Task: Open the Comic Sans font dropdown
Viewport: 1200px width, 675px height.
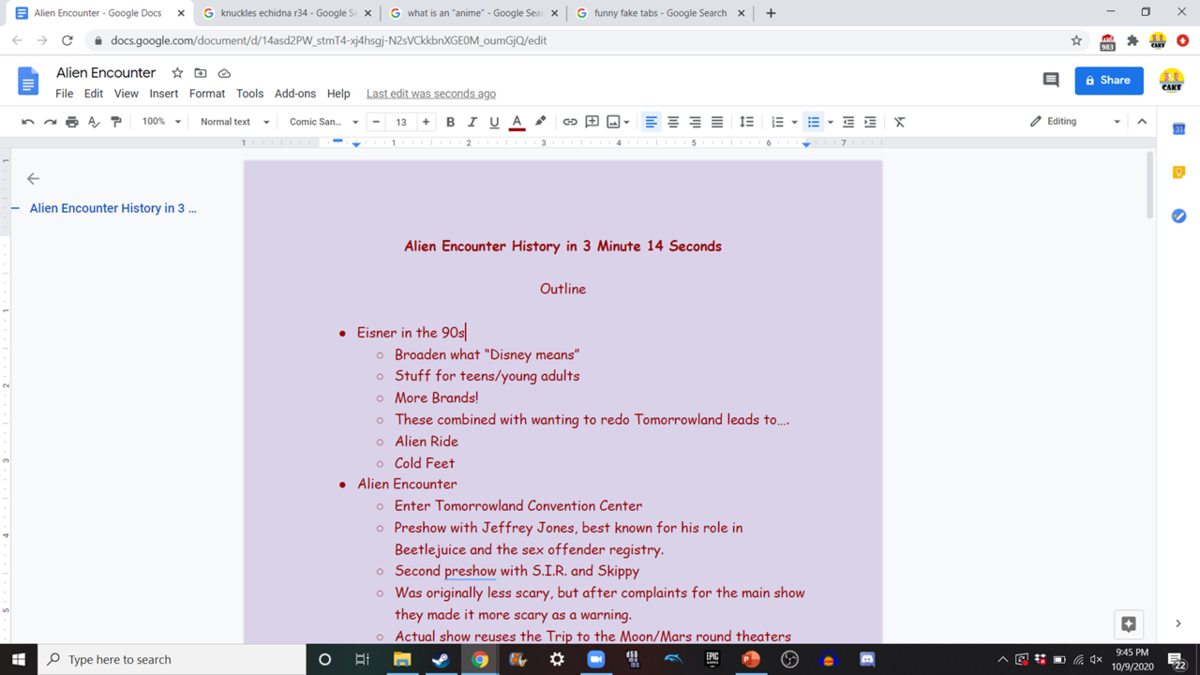Action: (323, 122)
